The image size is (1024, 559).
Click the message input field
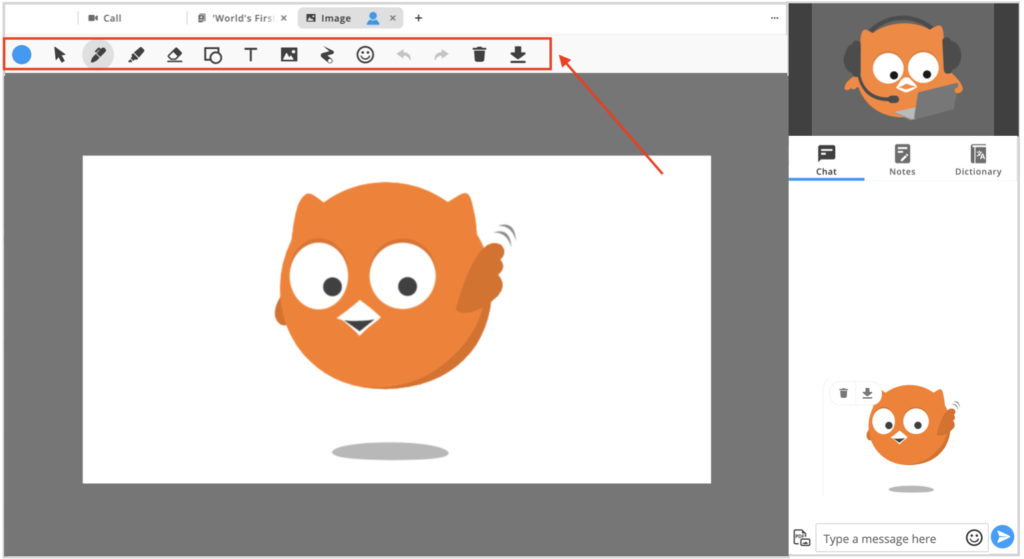(890, 538)
